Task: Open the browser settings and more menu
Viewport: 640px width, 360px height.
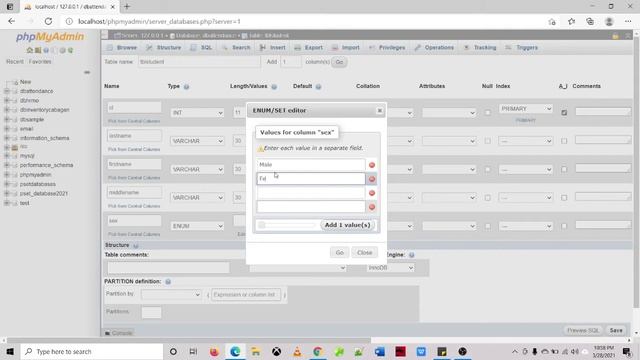Action: coord(628,22)
